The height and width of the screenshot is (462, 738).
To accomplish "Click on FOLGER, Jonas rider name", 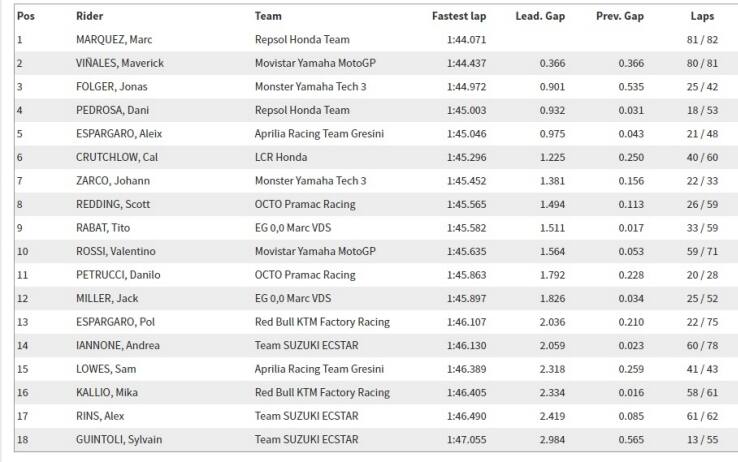I will (x=111, y=86).
